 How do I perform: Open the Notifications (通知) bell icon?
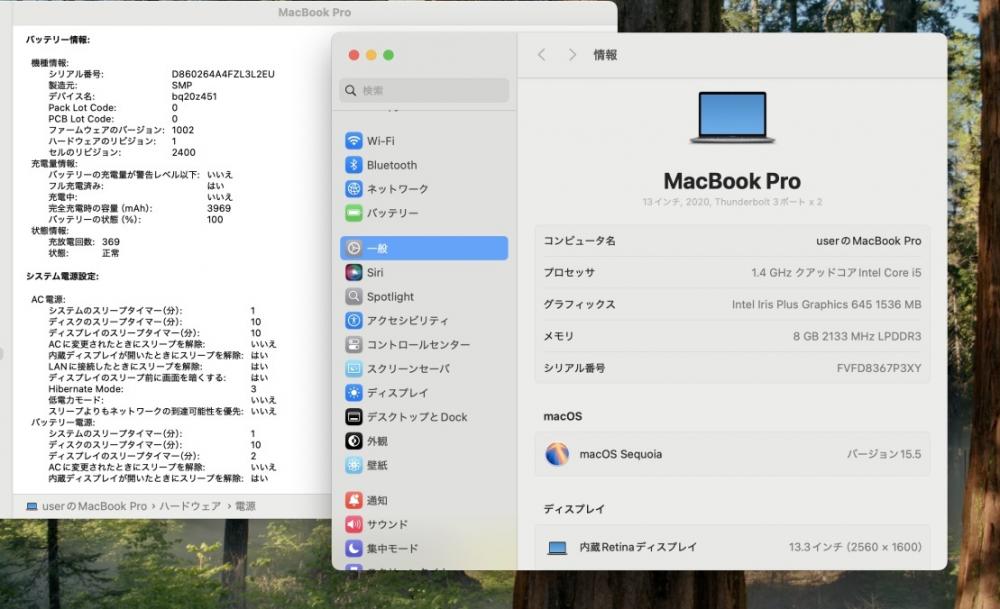[353, 500]
